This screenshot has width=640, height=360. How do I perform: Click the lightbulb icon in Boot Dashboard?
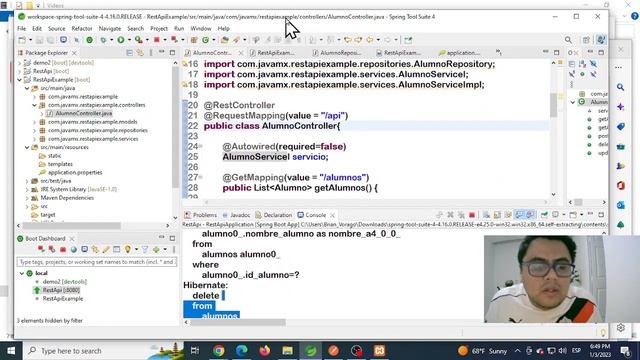click(x=128, y=249)
